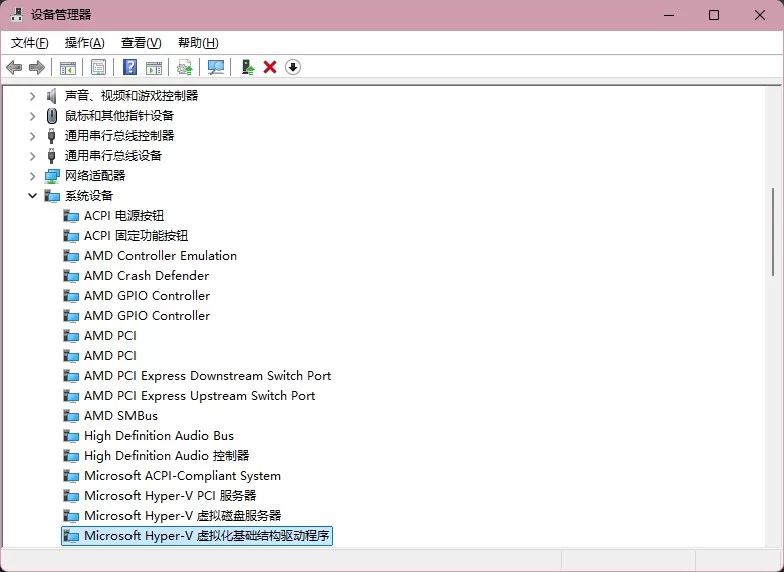Select High Definition Audio 控制器 device

[166, 456]
